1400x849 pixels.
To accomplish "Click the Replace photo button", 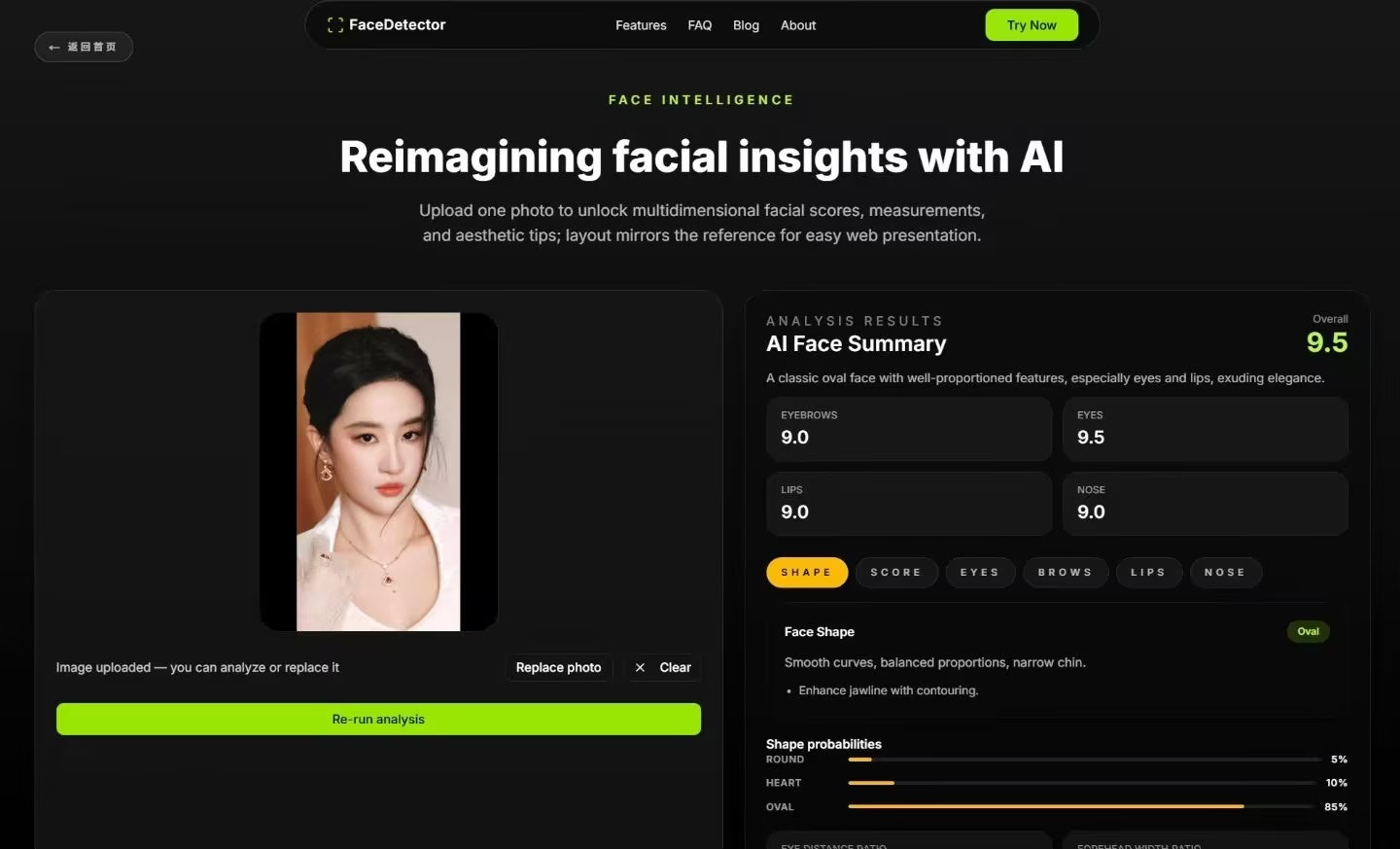I will 558,667.
